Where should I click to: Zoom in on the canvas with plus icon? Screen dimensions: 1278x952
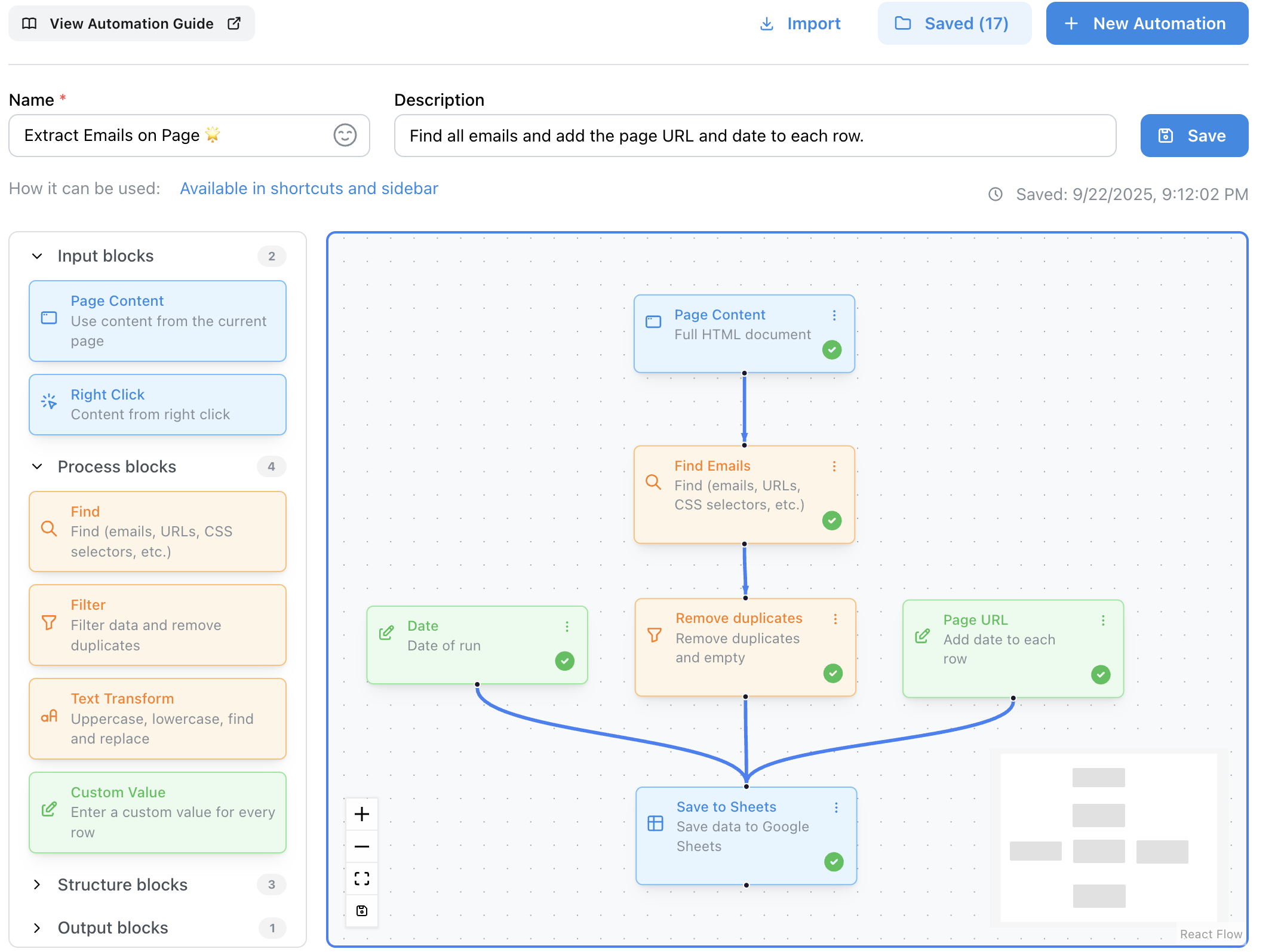point(361,813)
